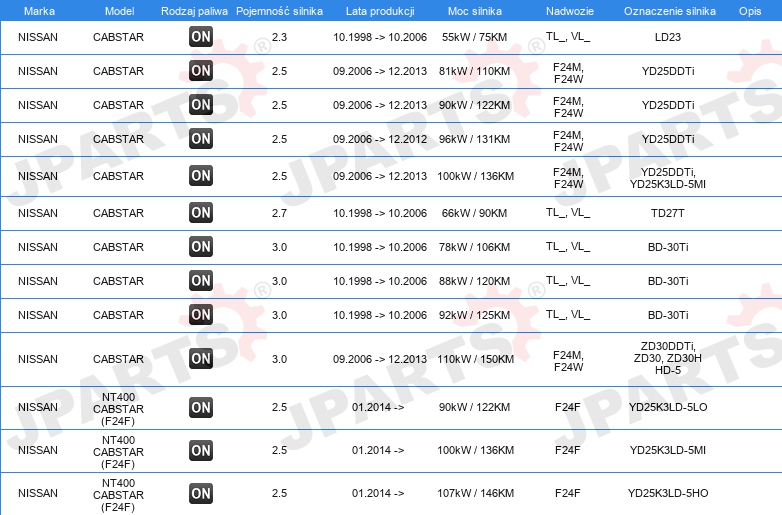The image size is (782, 515).
Task: Select the engine capacity cell 2.7
Action: click(x=279, y=213)
